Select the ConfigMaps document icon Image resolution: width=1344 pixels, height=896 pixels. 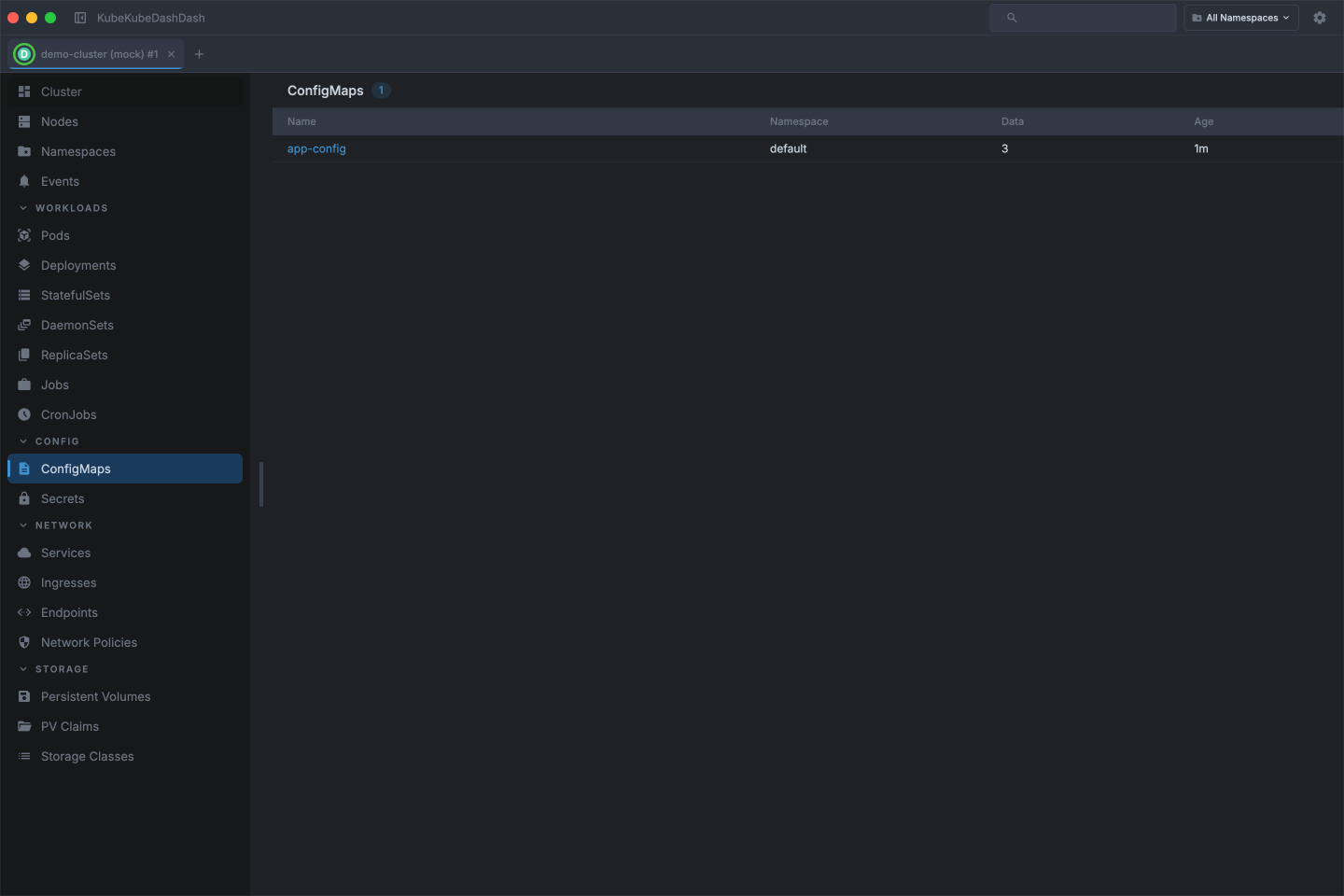click(24, 469)
